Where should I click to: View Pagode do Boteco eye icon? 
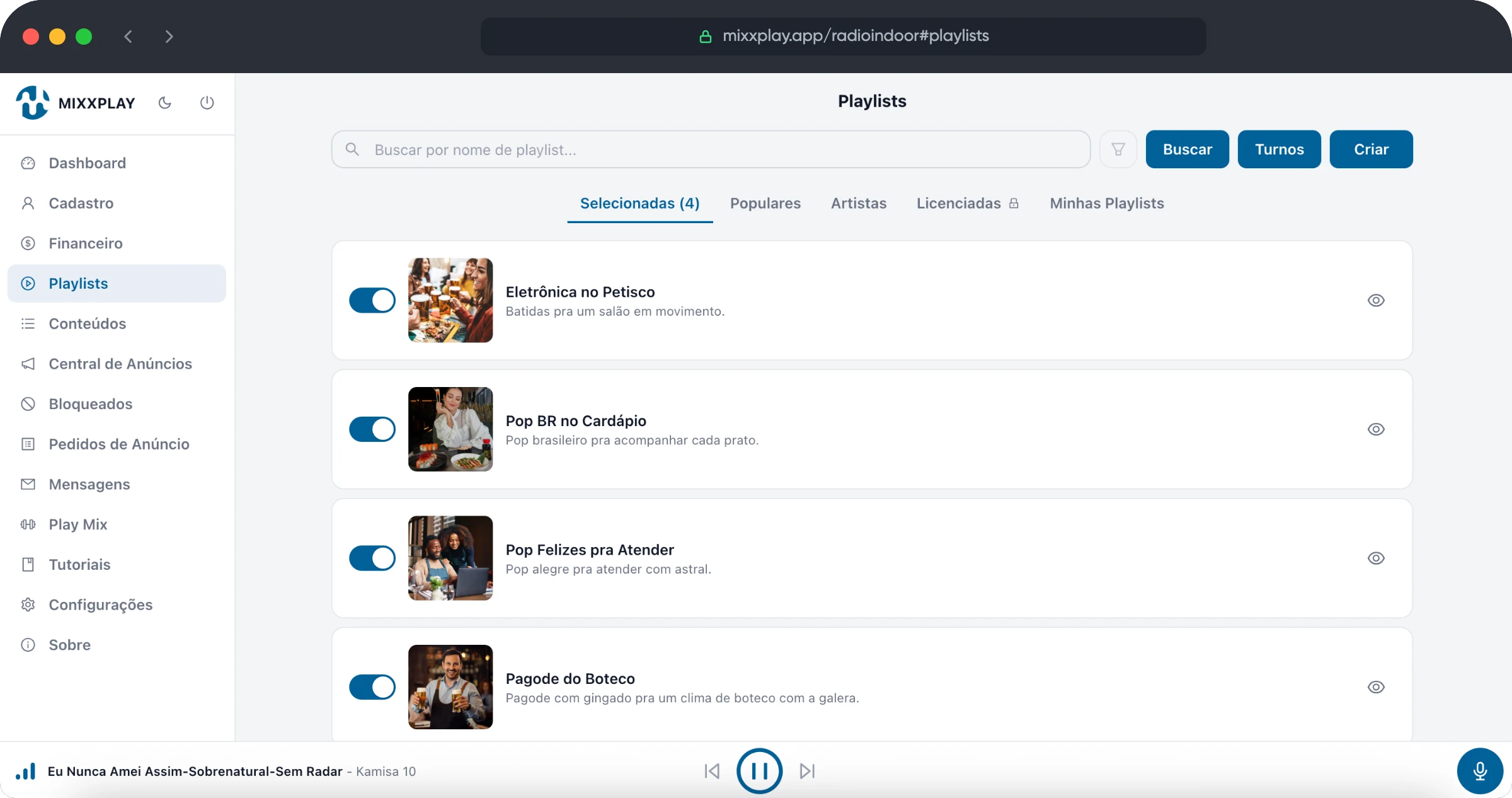point(1376,687)
